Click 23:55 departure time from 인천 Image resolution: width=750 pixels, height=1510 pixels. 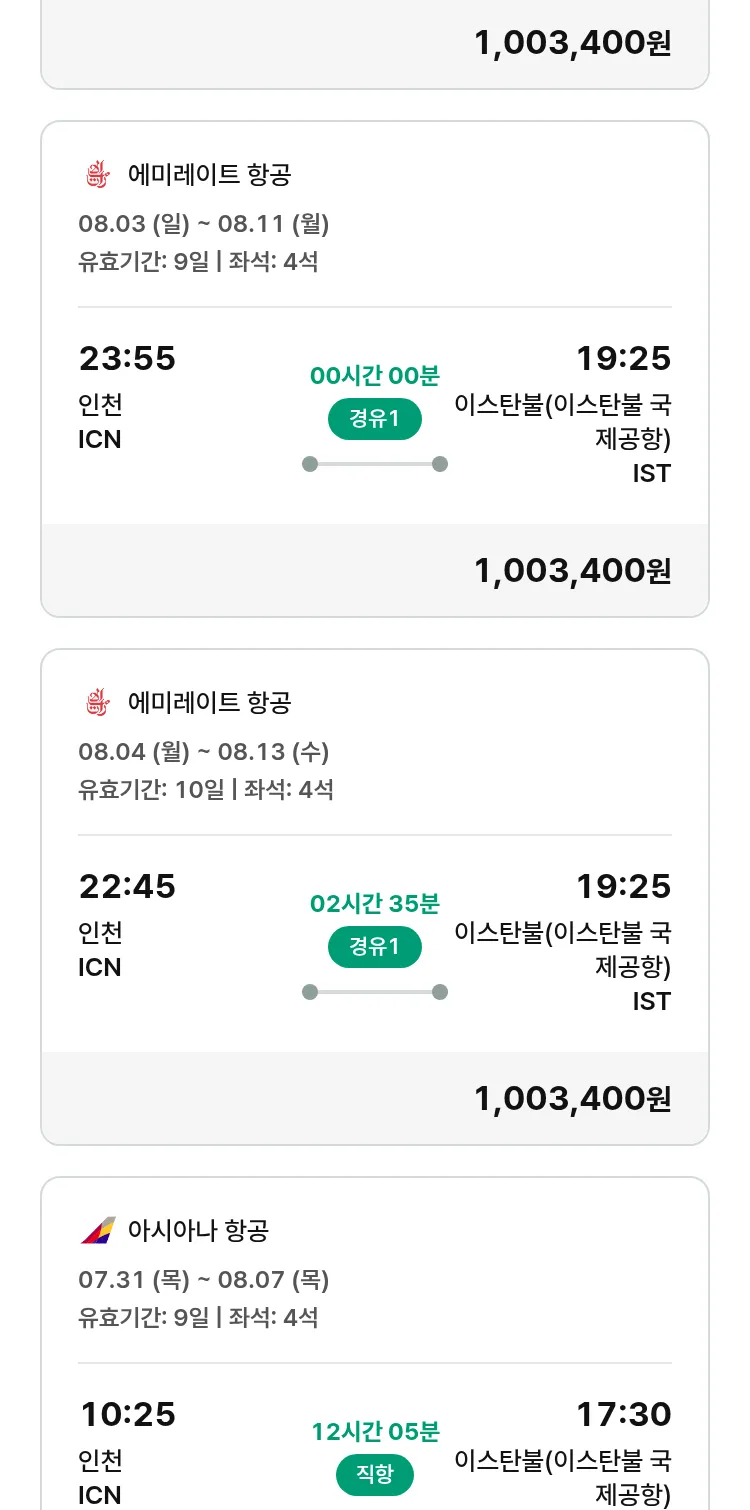[127, 358]
